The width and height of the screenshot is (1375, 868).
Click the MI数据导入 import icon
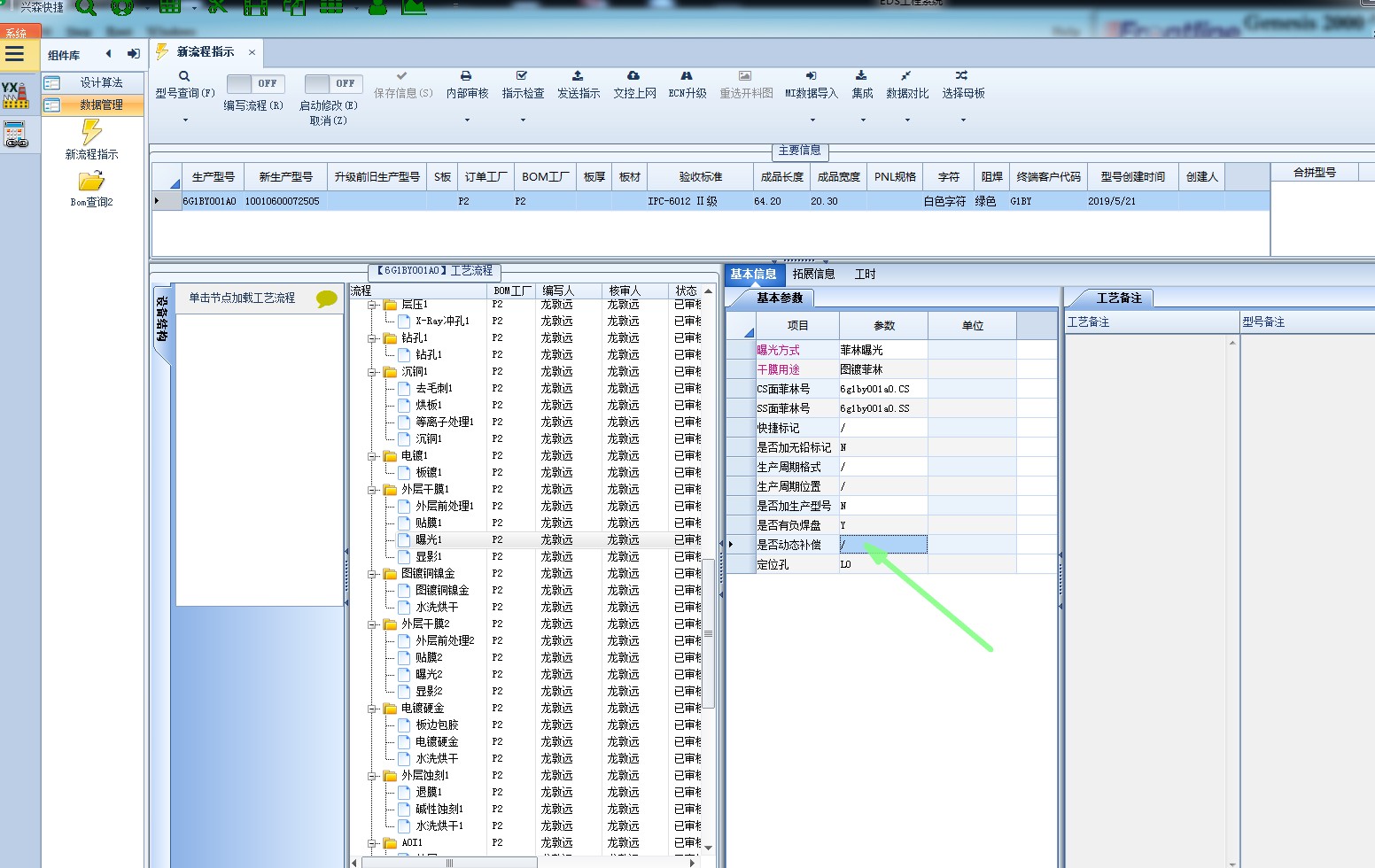tap(811, 76)
